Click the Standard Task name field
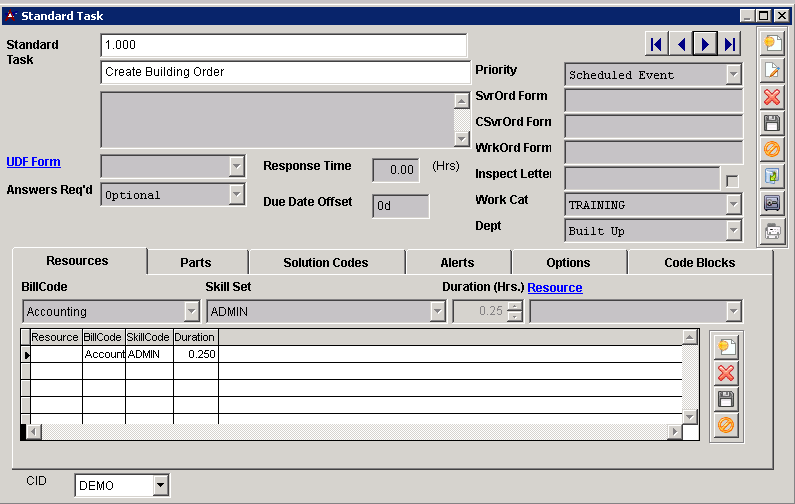 (x=285, y=72)
